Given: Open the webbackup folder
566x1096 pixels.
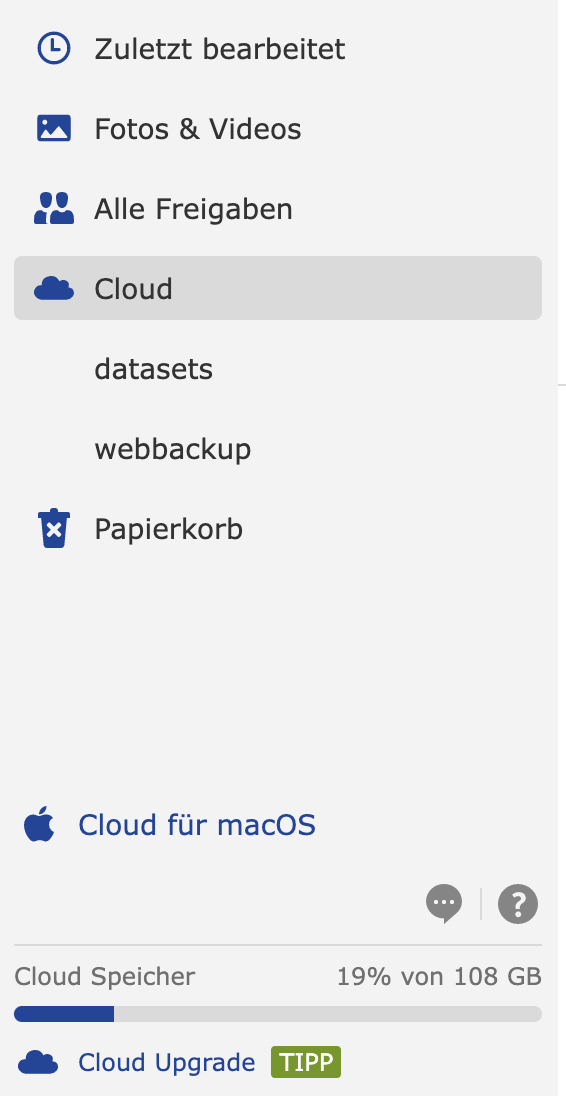Looking at the screenshot, I should coord(173,448).
